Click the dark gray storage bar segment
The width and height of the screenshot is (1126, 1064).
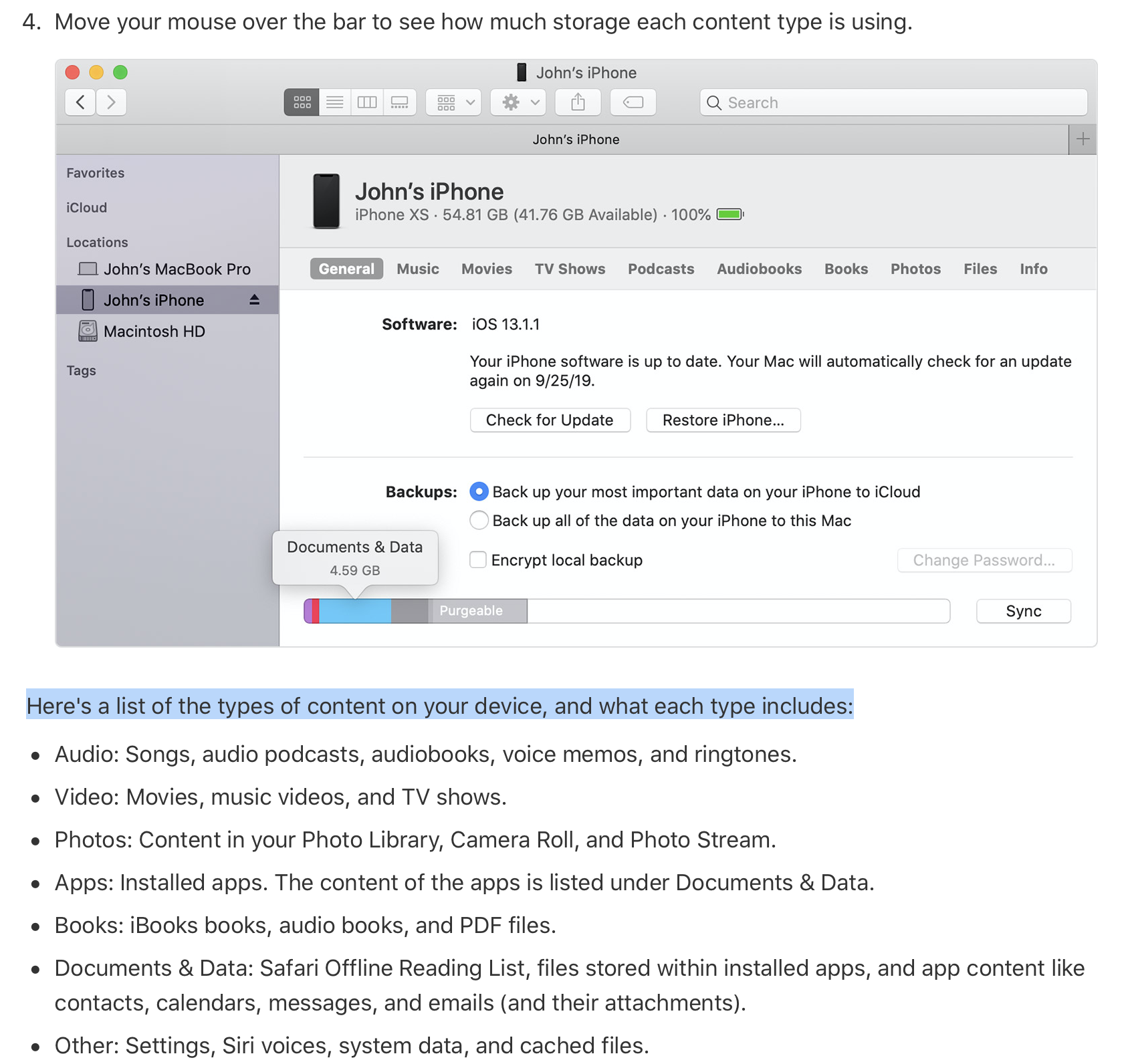(410, 611)
